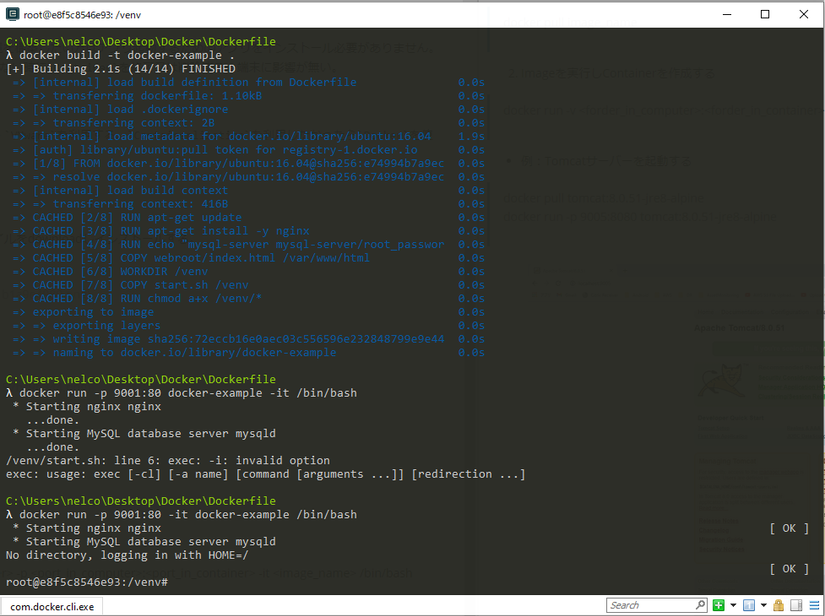Click the 'No directory, logging in with HOME=/' line
Image resolution: width=825 pixels, height=616 pixels.
tap(127, 555)
